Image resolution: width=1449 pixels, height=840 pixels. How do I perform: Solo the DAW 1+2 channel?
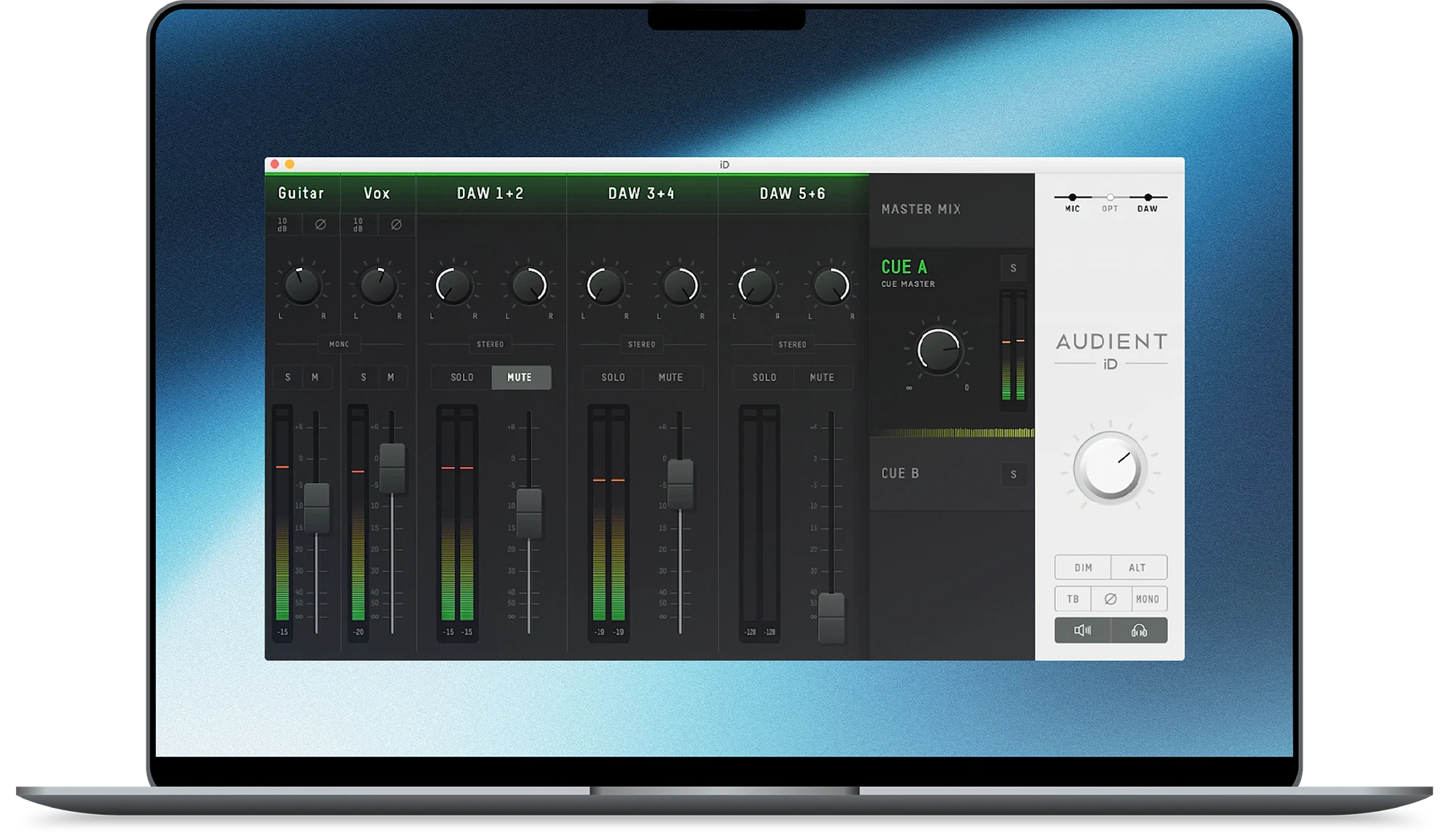(x=462, y=377)
